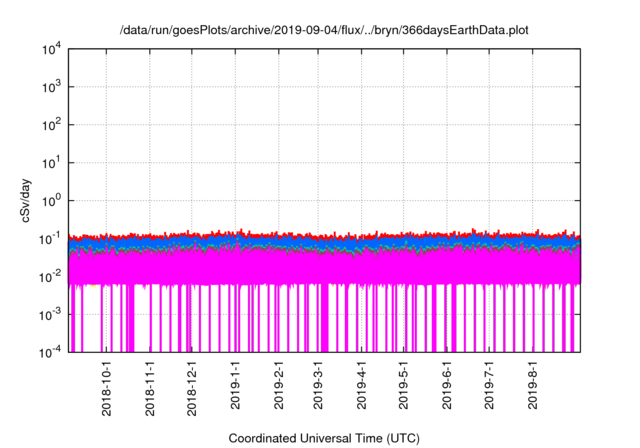Screen dimensions: 640x448
Task: Click the 2019-6-1 date label
Action: pyautogui.click(x=447, y=385)
